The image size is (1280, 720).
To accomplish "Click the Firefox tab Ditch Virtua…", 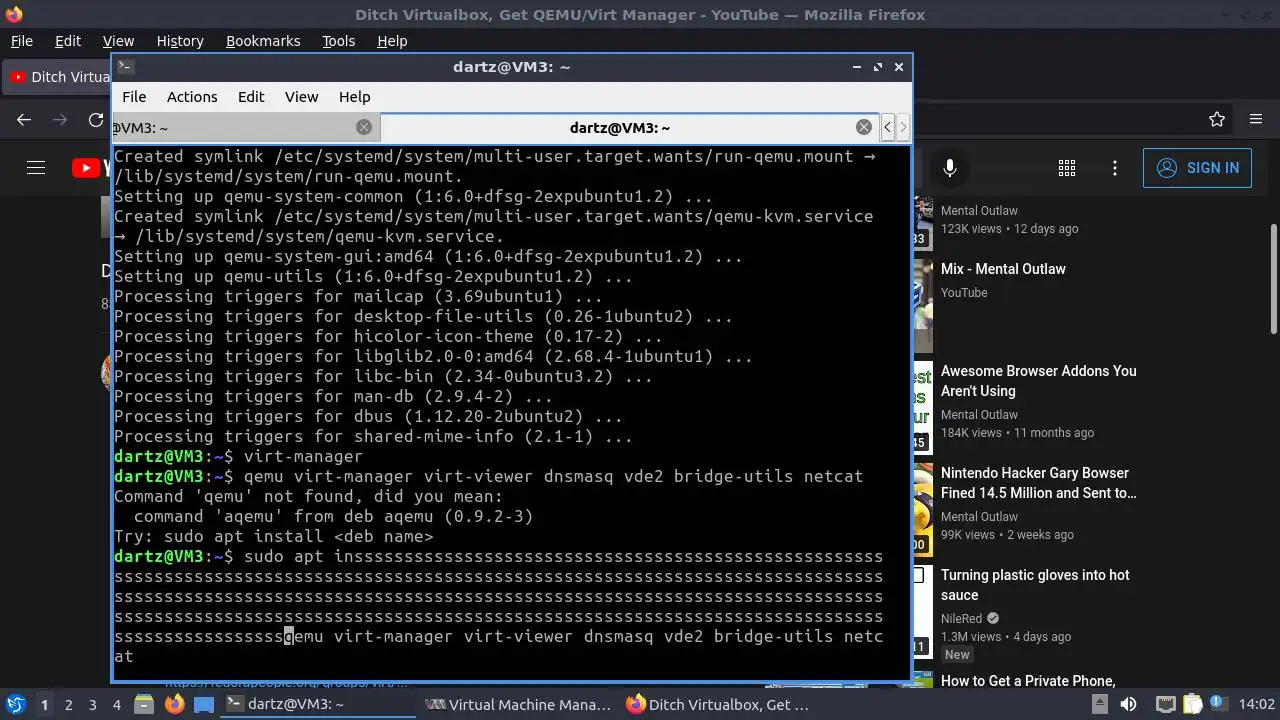I will click(x=58, y=77).
